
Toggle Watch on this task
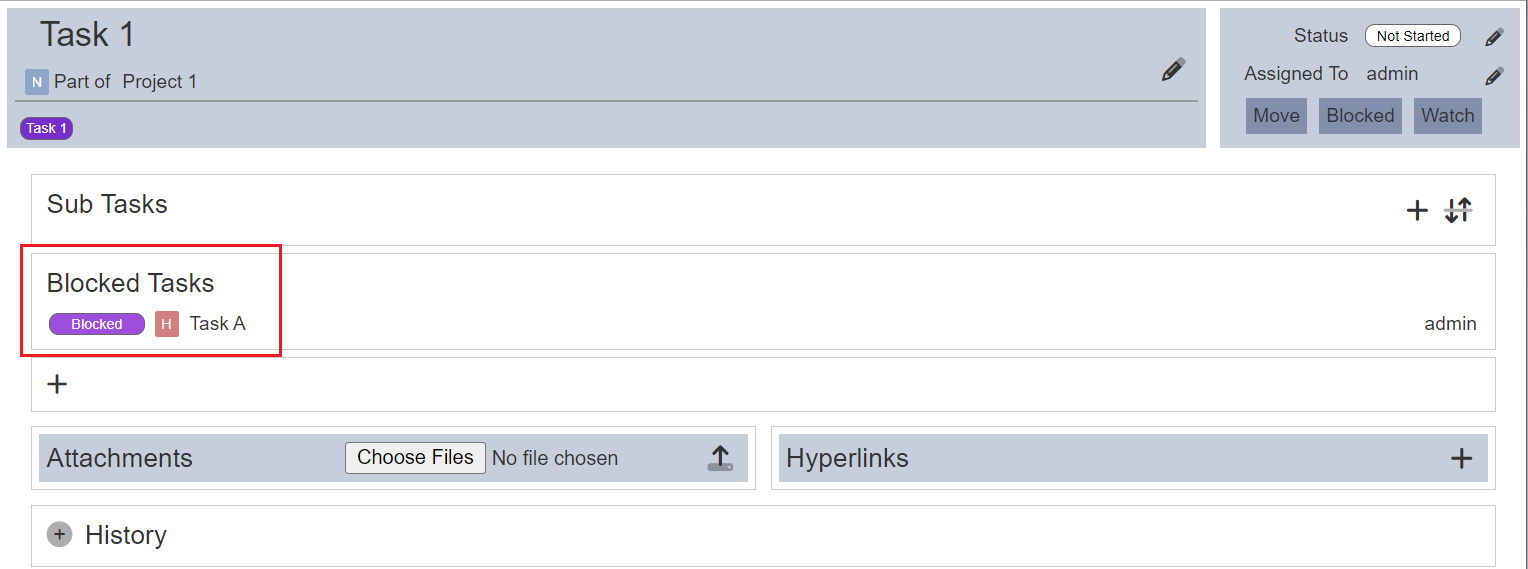point(1447,116)
